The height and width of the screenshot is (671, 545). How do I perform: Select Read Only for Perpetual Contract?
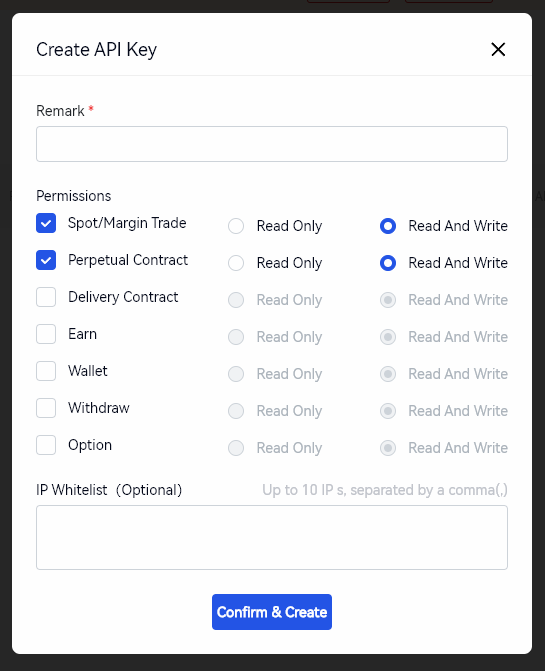(236, 263)
